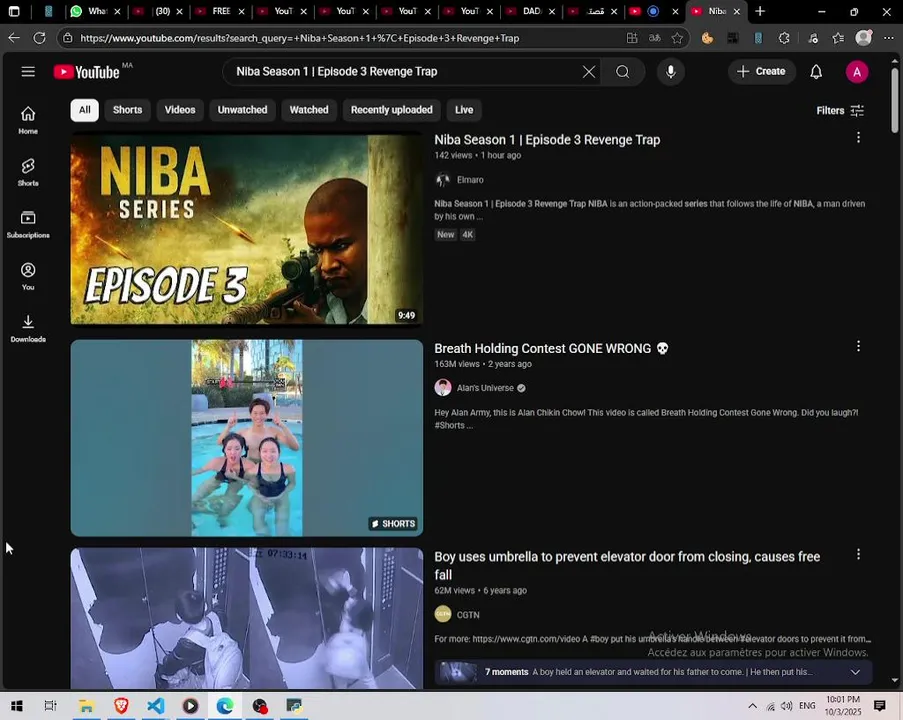
Task: Open Subscriptions in sidebar
Action: click(x=28, y=224)
